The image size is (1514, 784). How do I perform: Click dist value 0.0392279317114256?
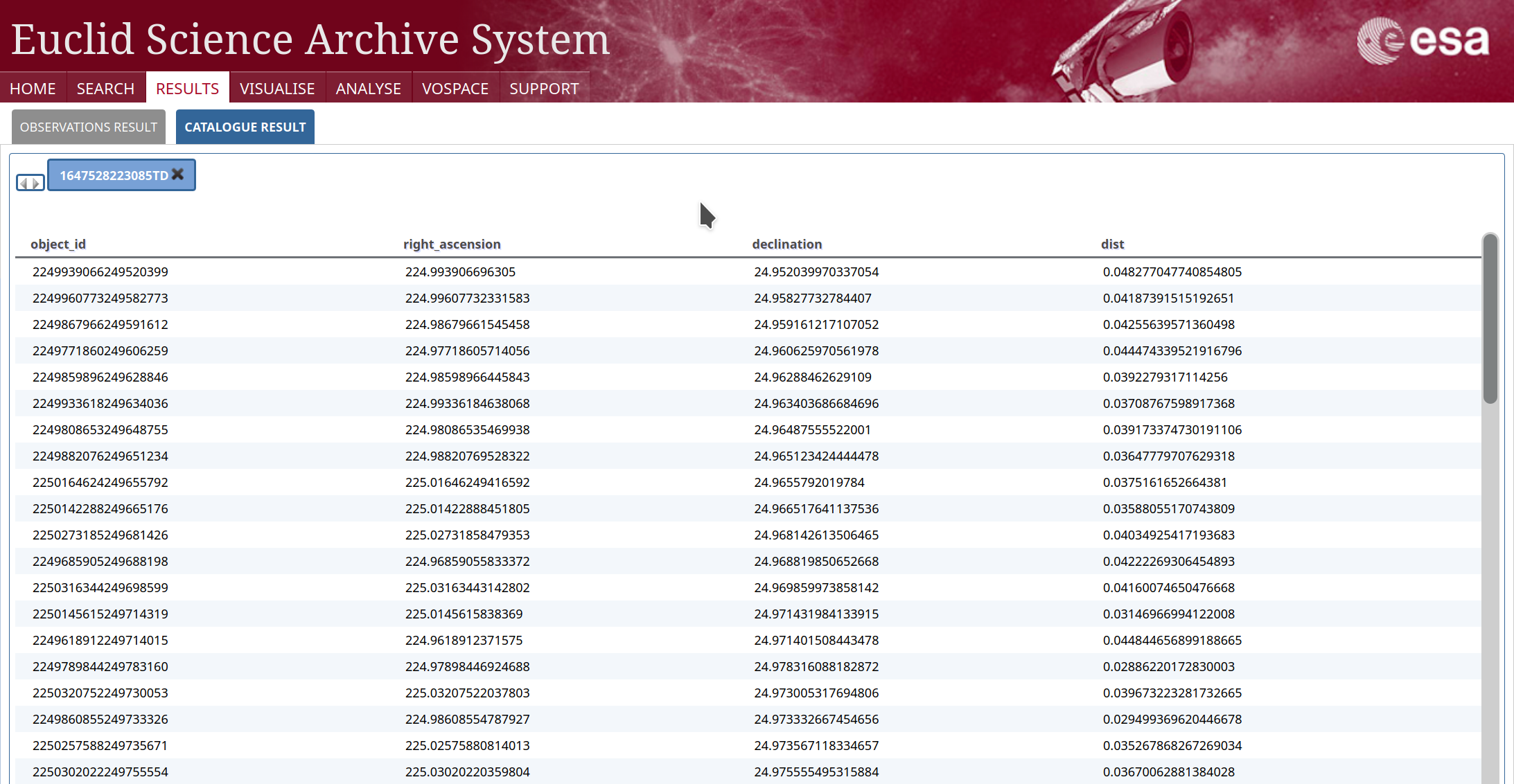[1165, 377]
